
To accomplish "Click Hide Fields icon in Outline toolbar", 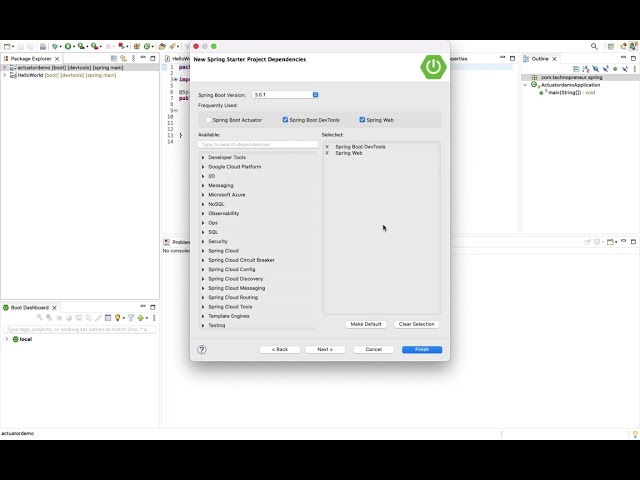I will [x=596, y=69].
